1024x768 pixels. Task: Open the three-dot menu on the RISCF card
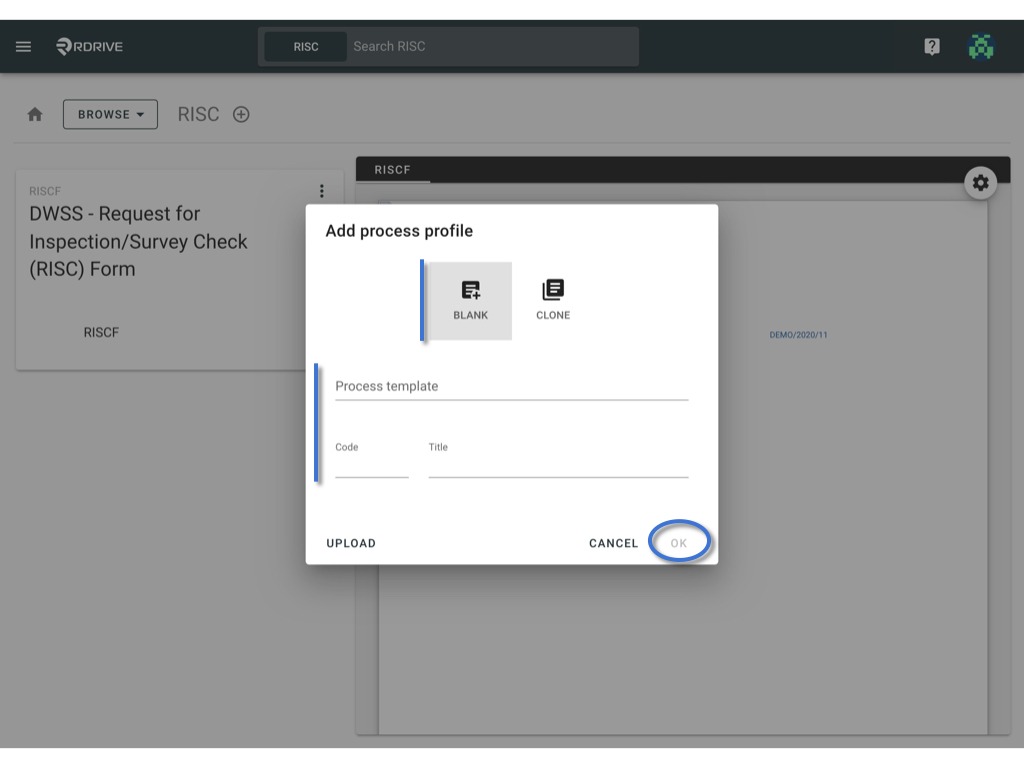[321, 191]
